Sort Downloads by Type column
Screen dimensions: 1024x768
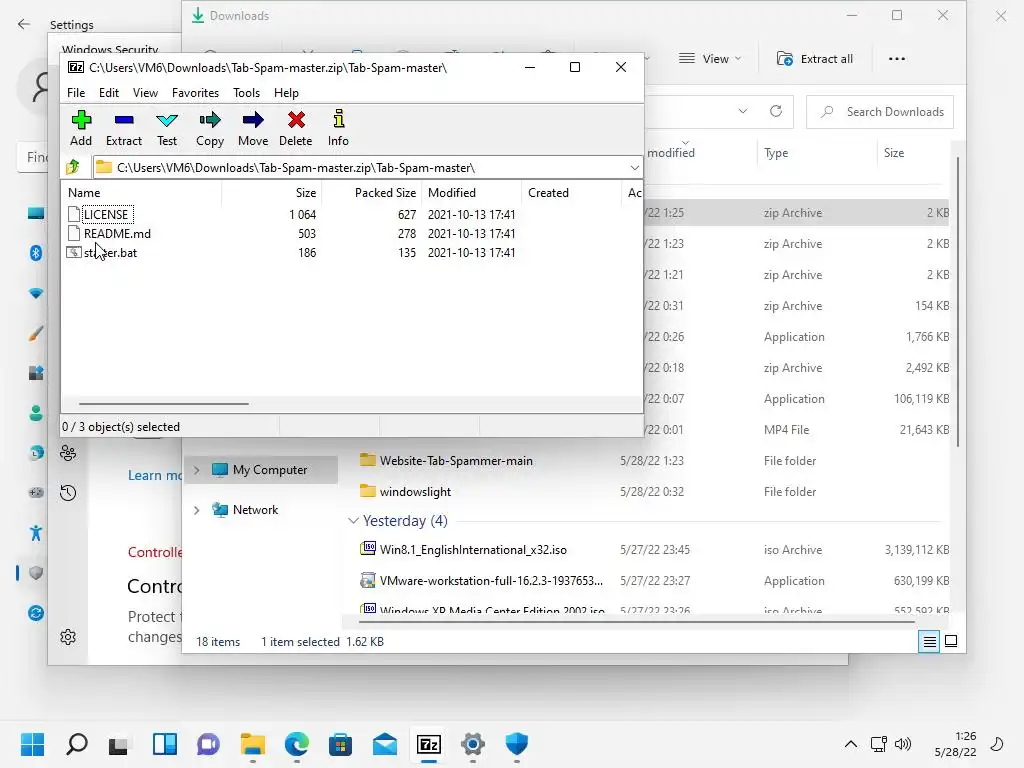(776, 153)
